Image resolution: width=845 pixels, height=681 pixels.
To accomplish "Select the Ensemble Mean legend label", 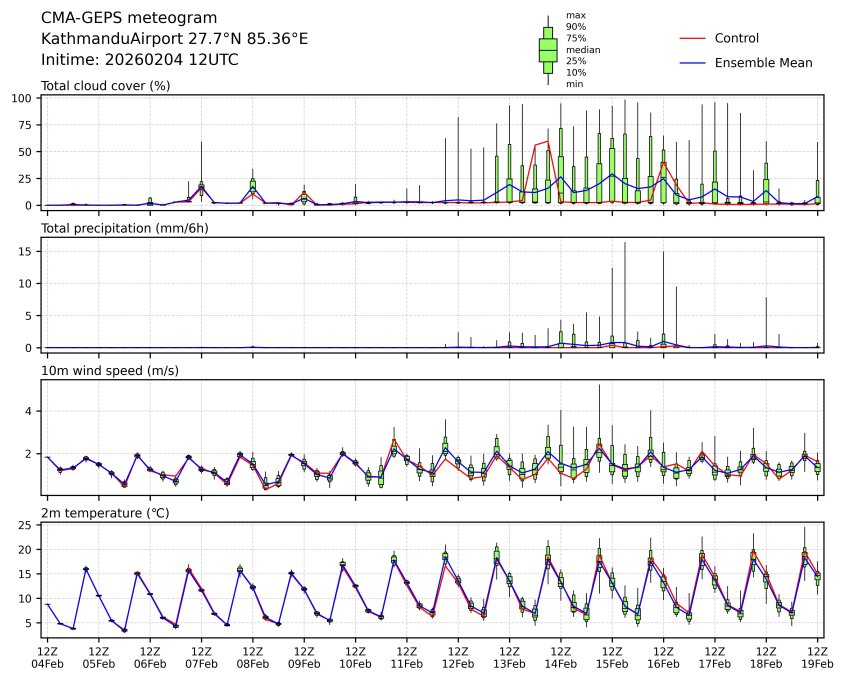I will coord(763,62).
